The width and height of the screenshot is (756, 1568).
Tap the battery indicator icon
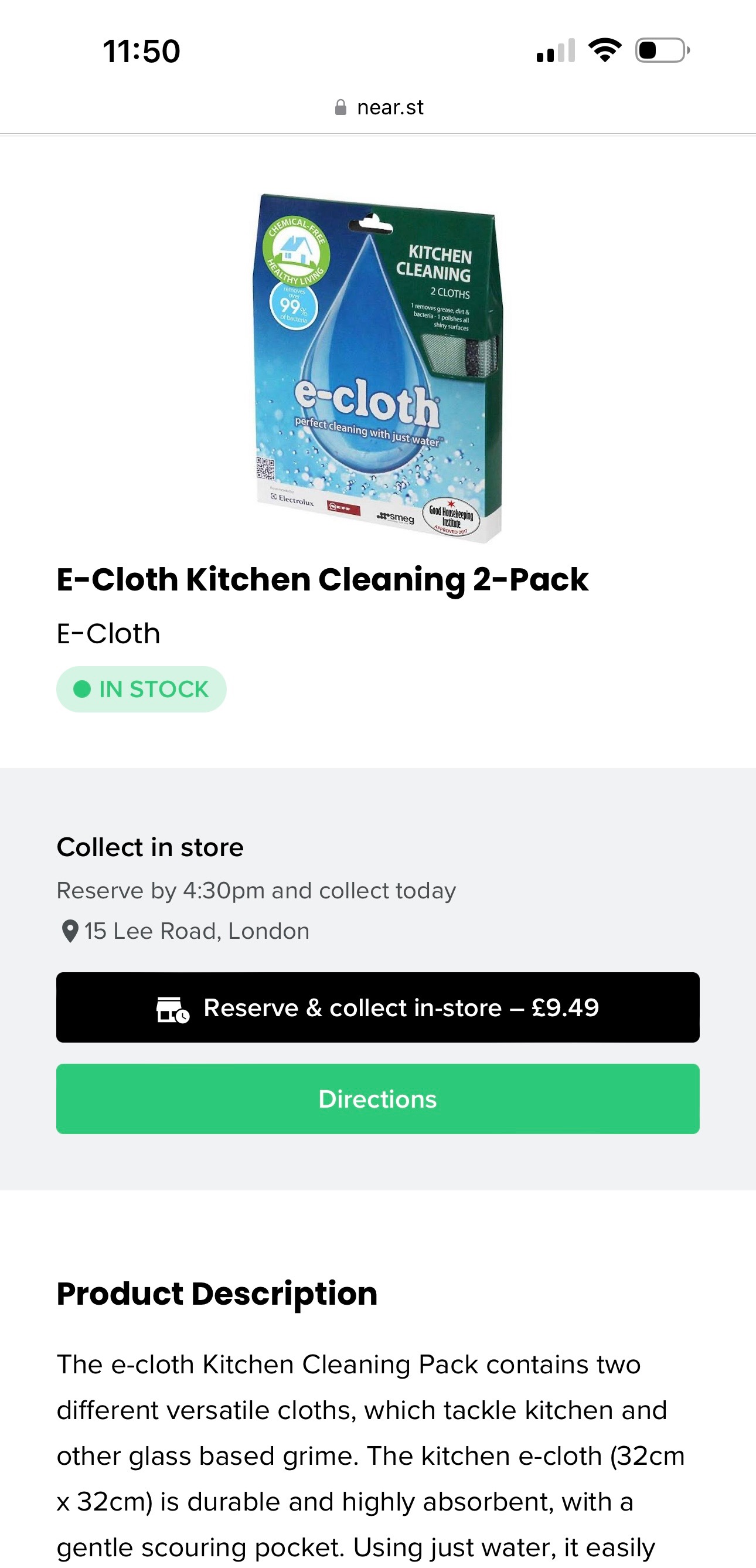click(x=662, y=50)
